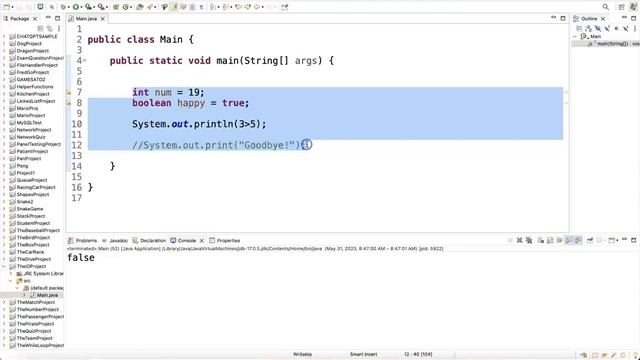This screenshot has height=360, width=640.
Task: Click the New Java Package icon
Action: click(116, 7)
